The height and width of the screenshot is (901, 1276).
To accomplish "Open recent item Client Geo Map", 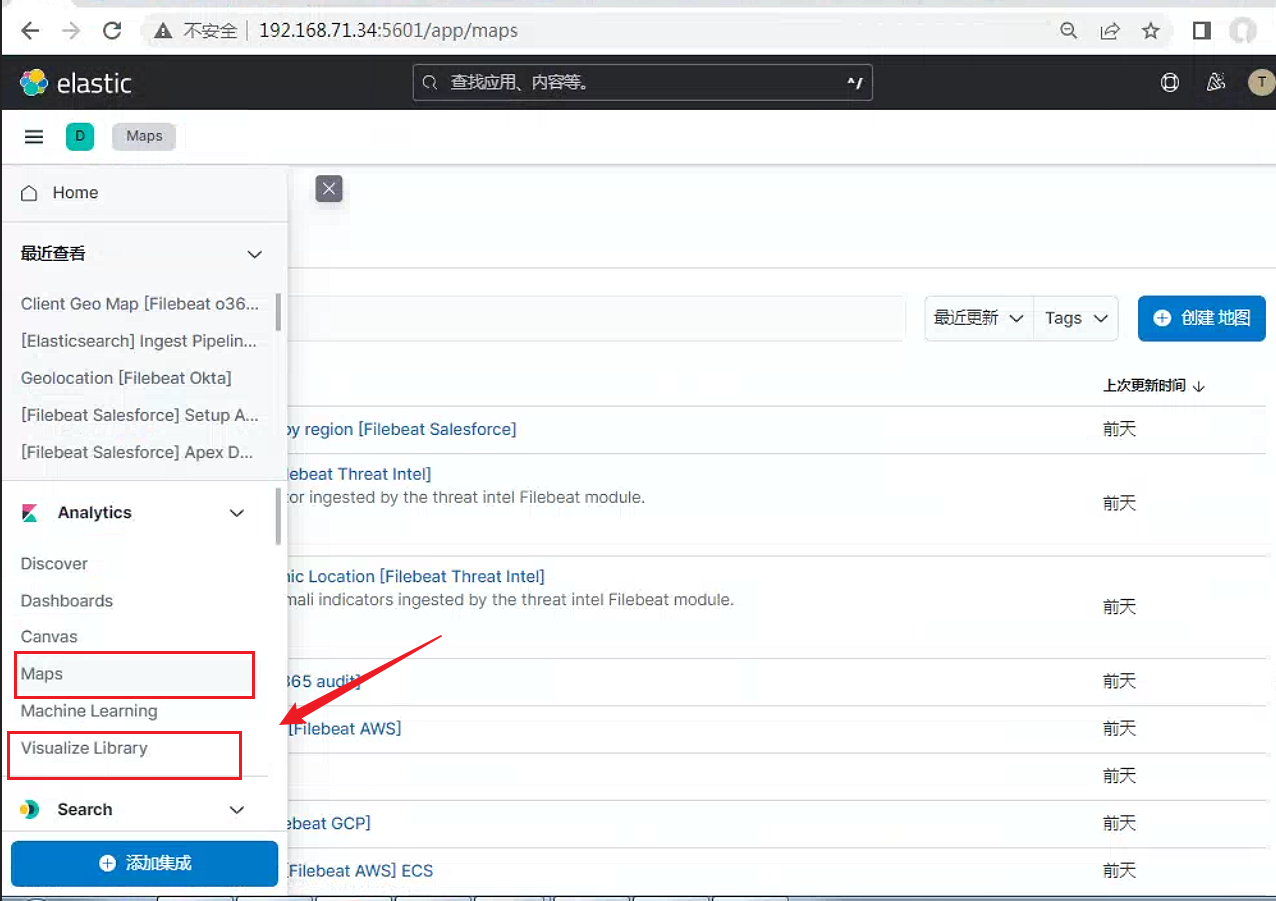I will [140, 304].
